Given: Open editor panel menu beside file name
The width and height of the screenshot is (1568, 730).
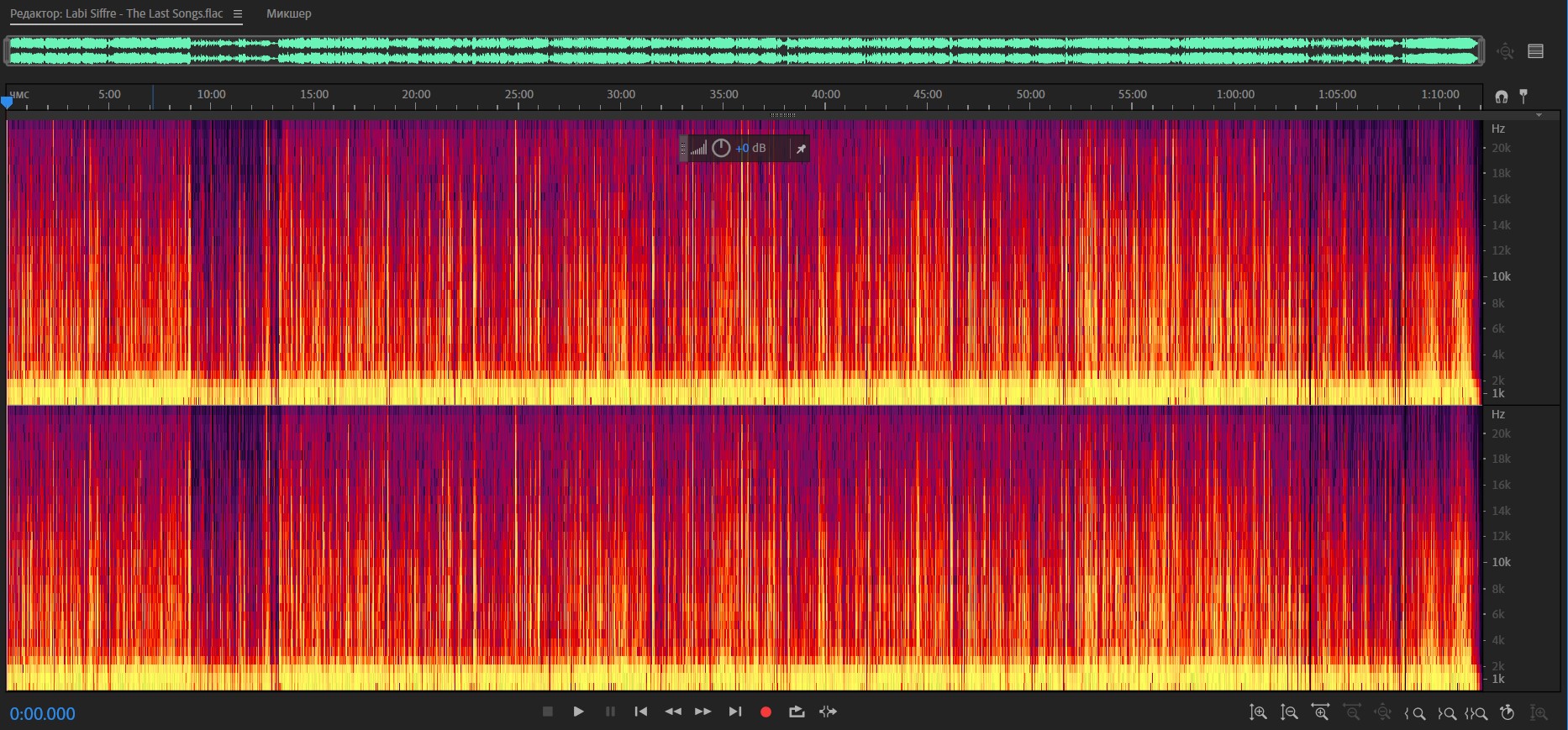Looking at the screenshot, I should [x=238, y=14].
